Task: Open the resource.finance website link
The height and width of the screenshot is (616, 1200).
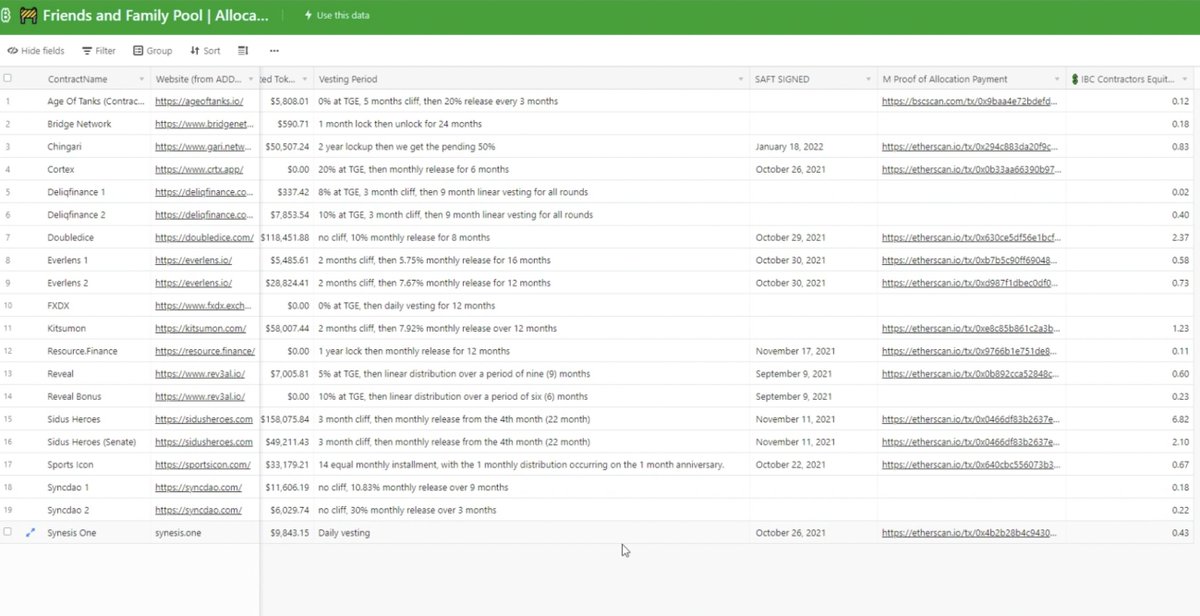Action: tap(205, 351)
